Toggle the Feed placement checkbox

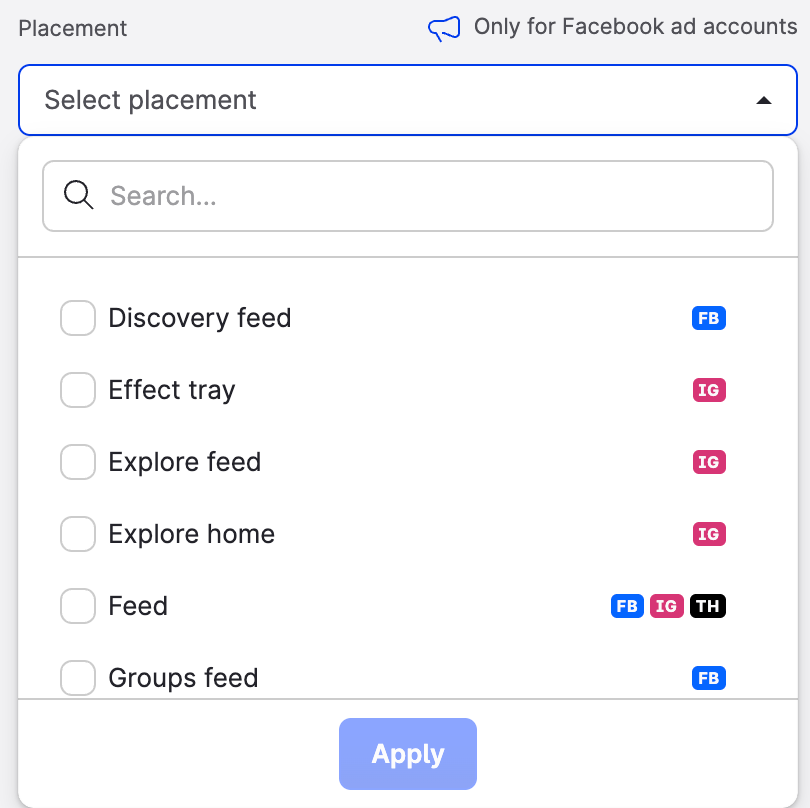(78, 606)
